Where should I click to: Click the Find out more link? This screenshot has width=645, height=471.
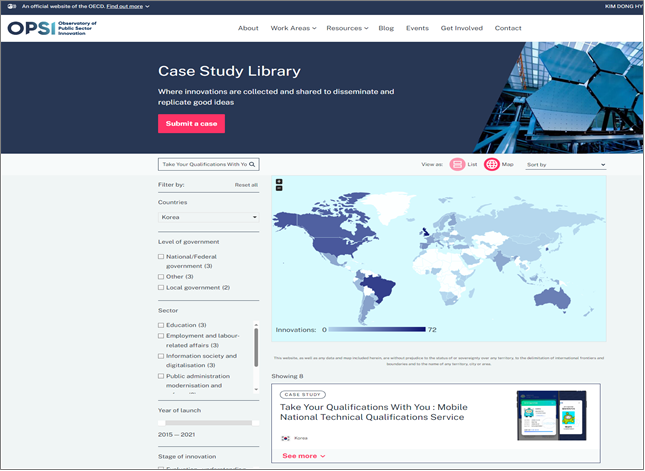pyautogui.click(x=125, y=6)
